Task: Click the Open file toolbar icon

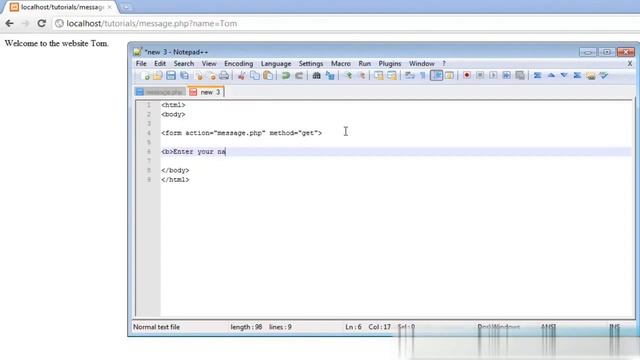Action: pyautogui.click(x=158, y=76)
